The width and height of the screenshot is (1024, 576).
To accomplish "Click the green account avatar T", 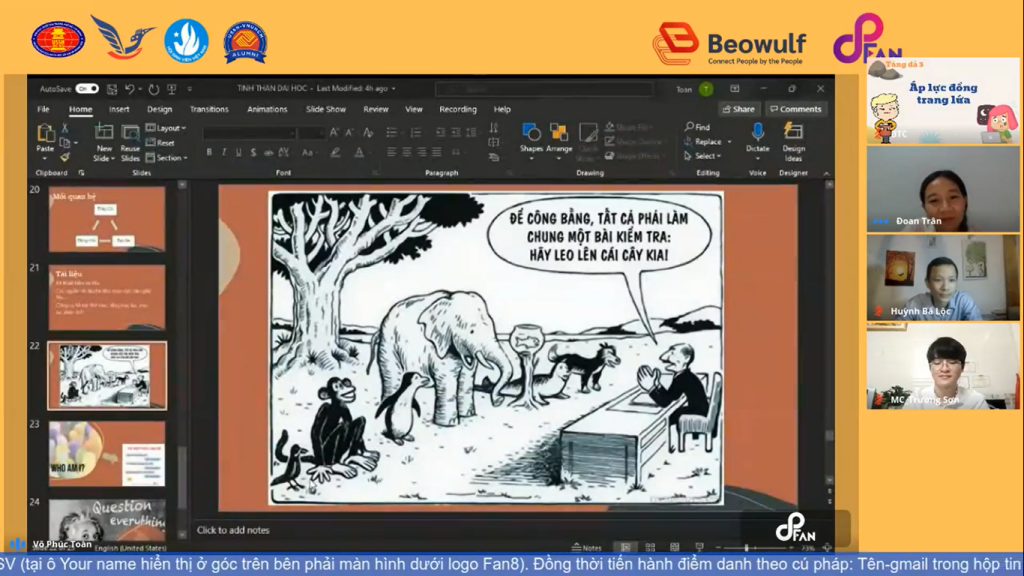I will click(706, 89).
